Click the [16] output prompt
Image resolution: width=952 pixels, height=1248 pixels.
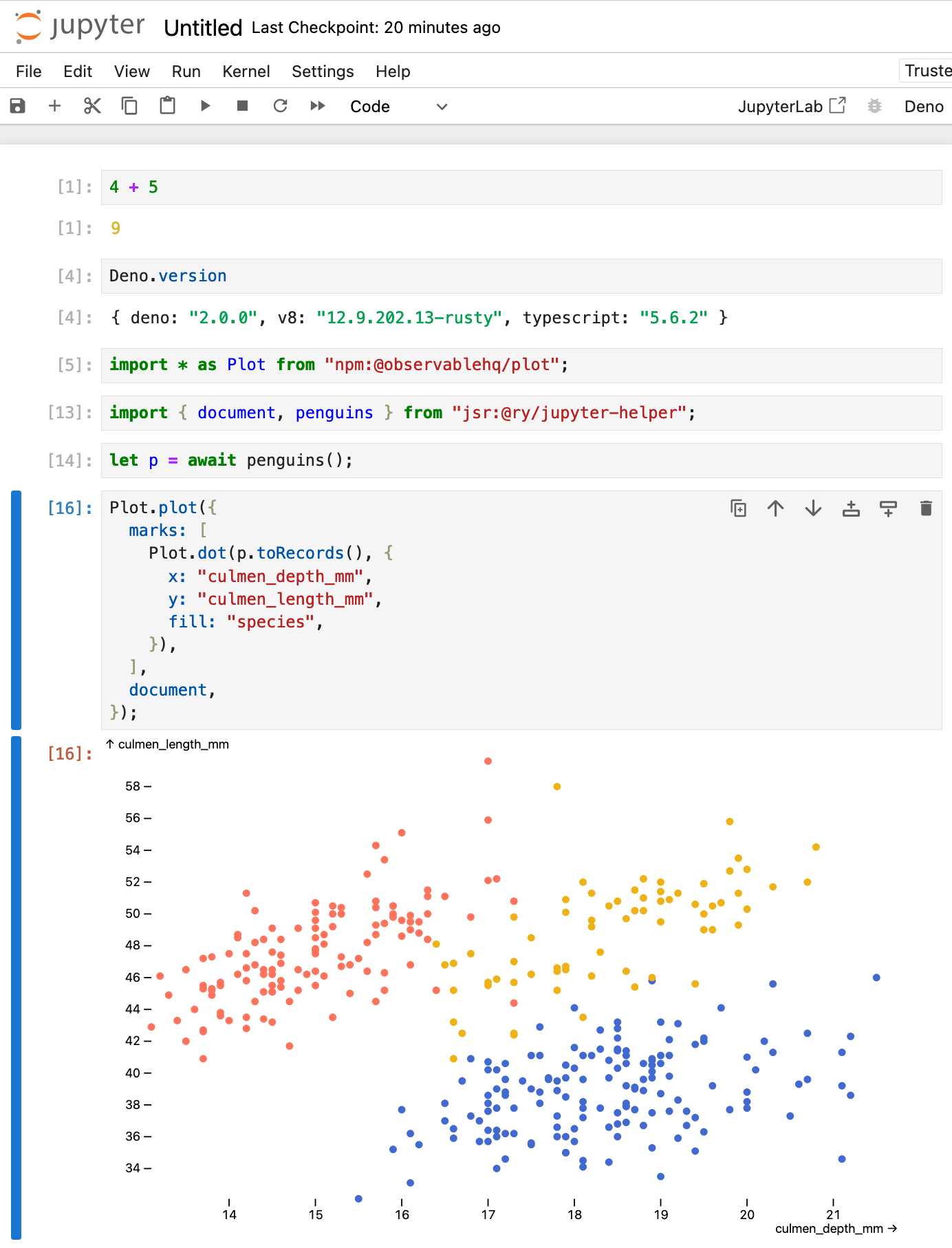coord(69,753)
